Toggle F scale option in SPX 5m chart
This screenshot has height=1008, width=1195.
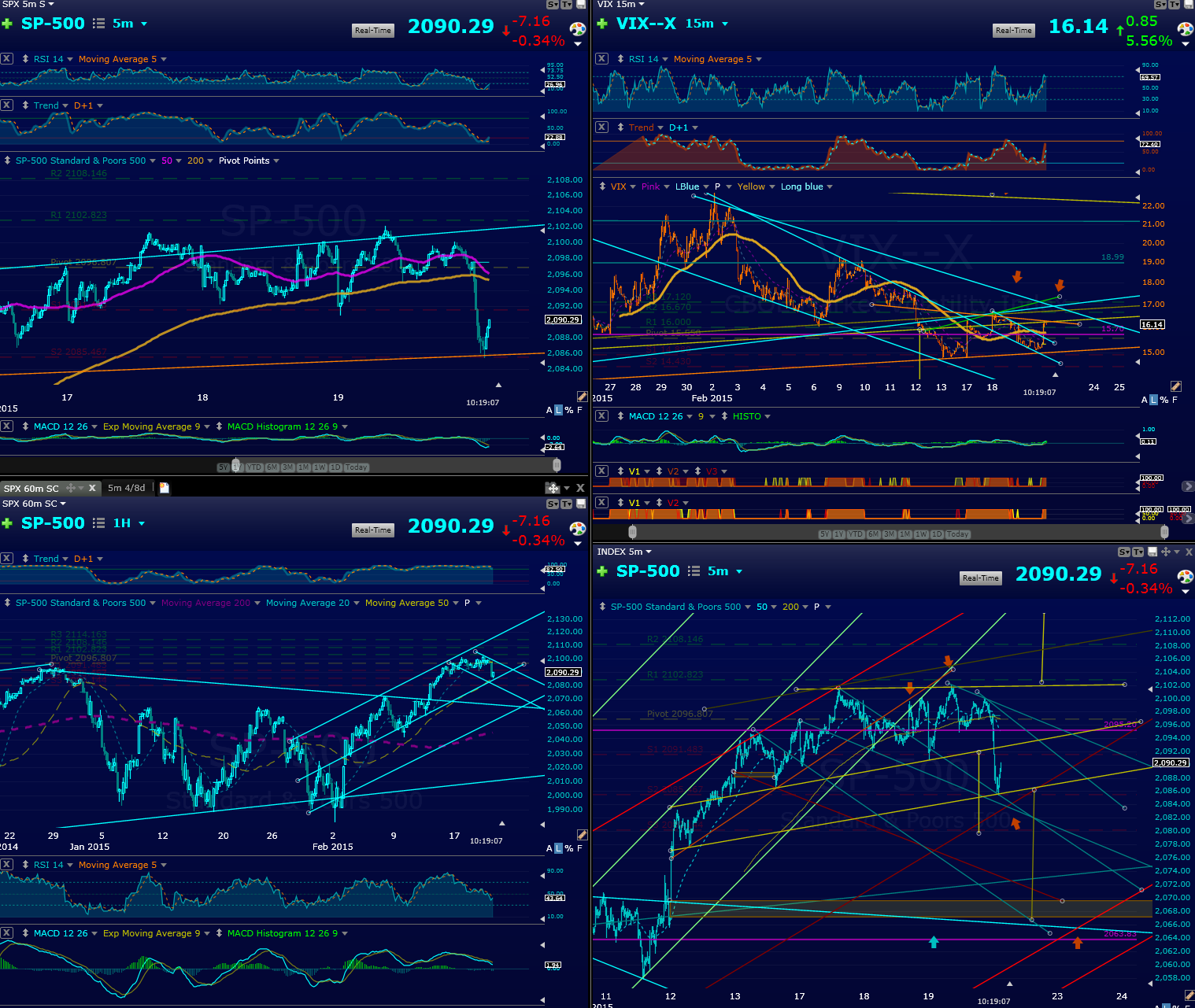coord(580,410)
